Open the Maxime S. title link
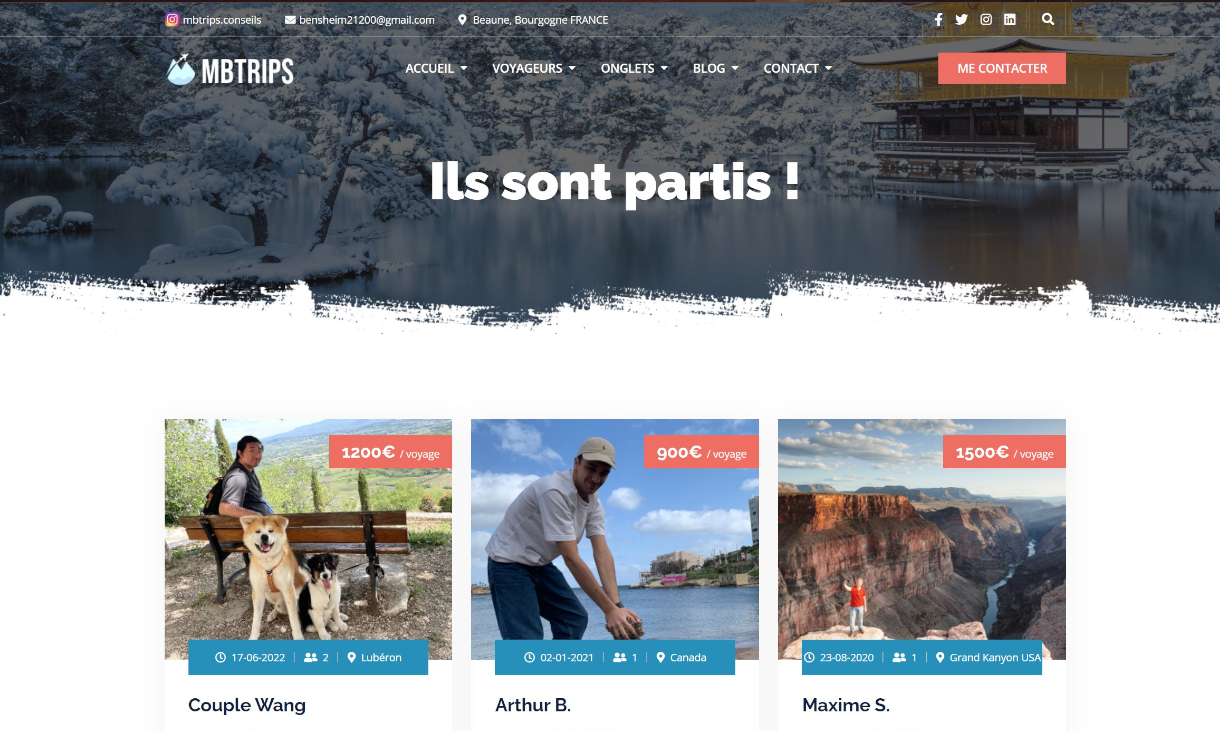The image size is (1220, 731). tap(846, 705)
